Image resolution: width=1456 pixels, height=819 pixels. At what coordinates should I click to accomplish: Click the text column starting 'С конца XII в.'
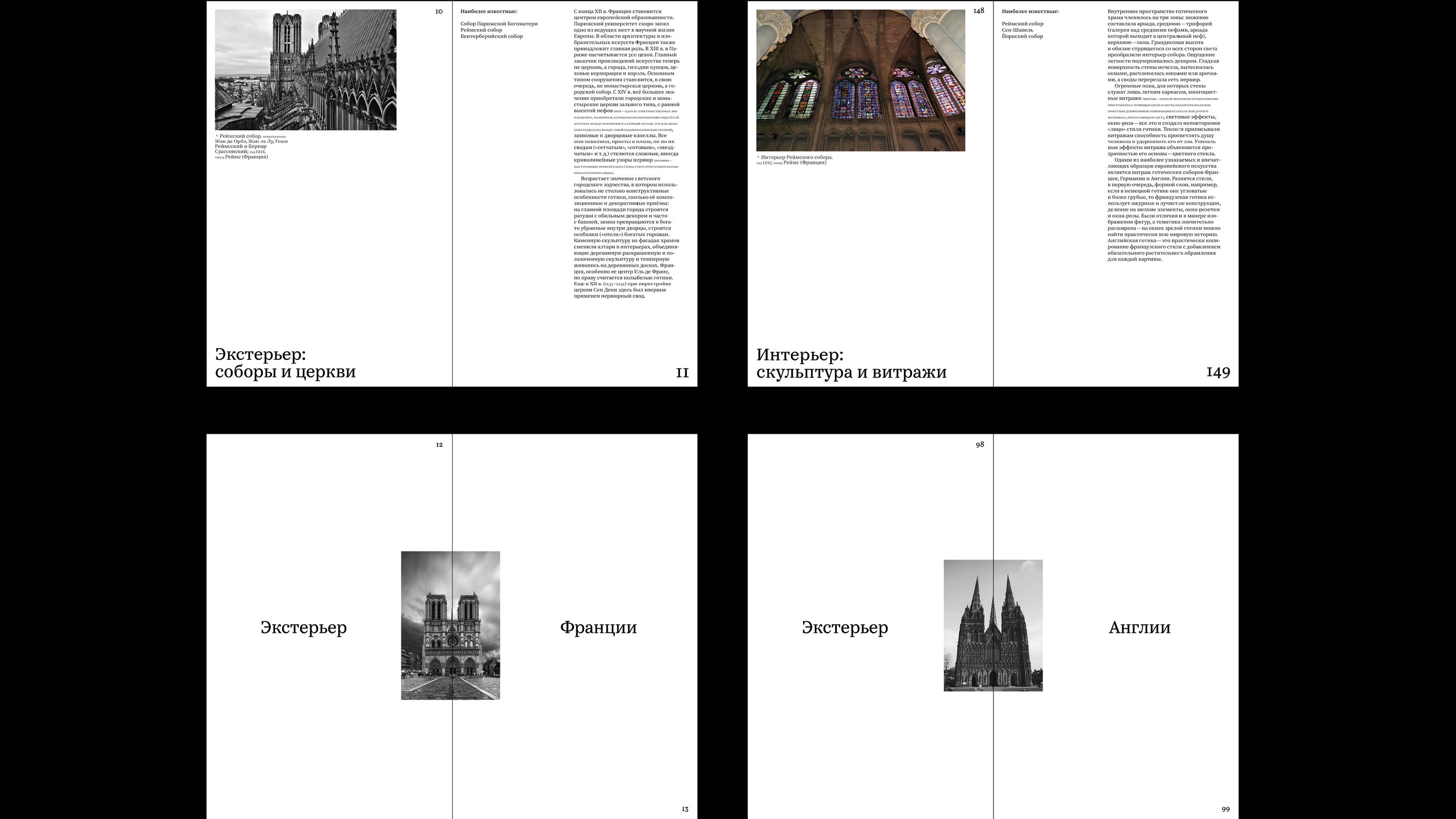[x=626, y=154]
